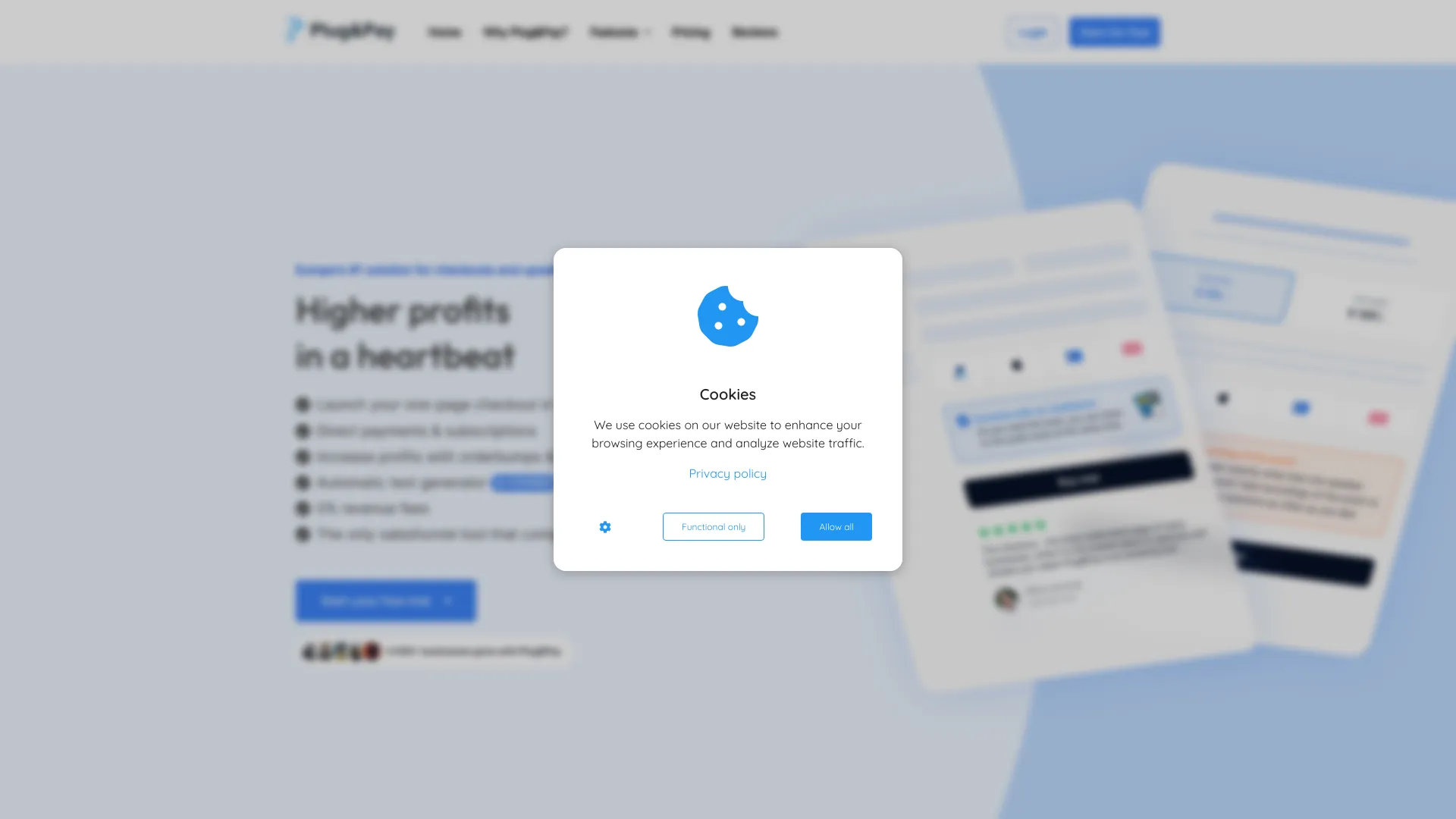The width and height of the screenshot is (1456, 819).
Task: Click the settings gear icon in cookie dialog
Action: coord(605,527)
